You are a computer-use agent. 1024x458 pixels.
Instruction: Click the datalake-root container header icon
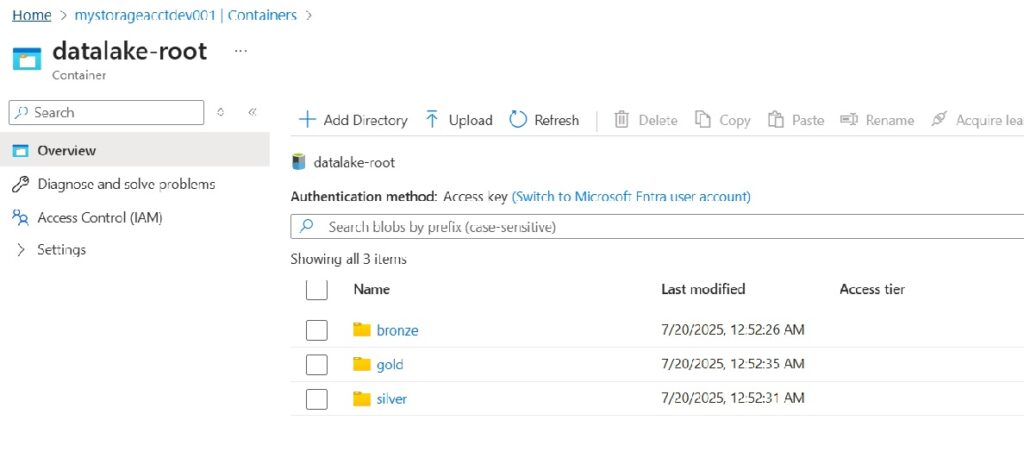pos(27,59)
